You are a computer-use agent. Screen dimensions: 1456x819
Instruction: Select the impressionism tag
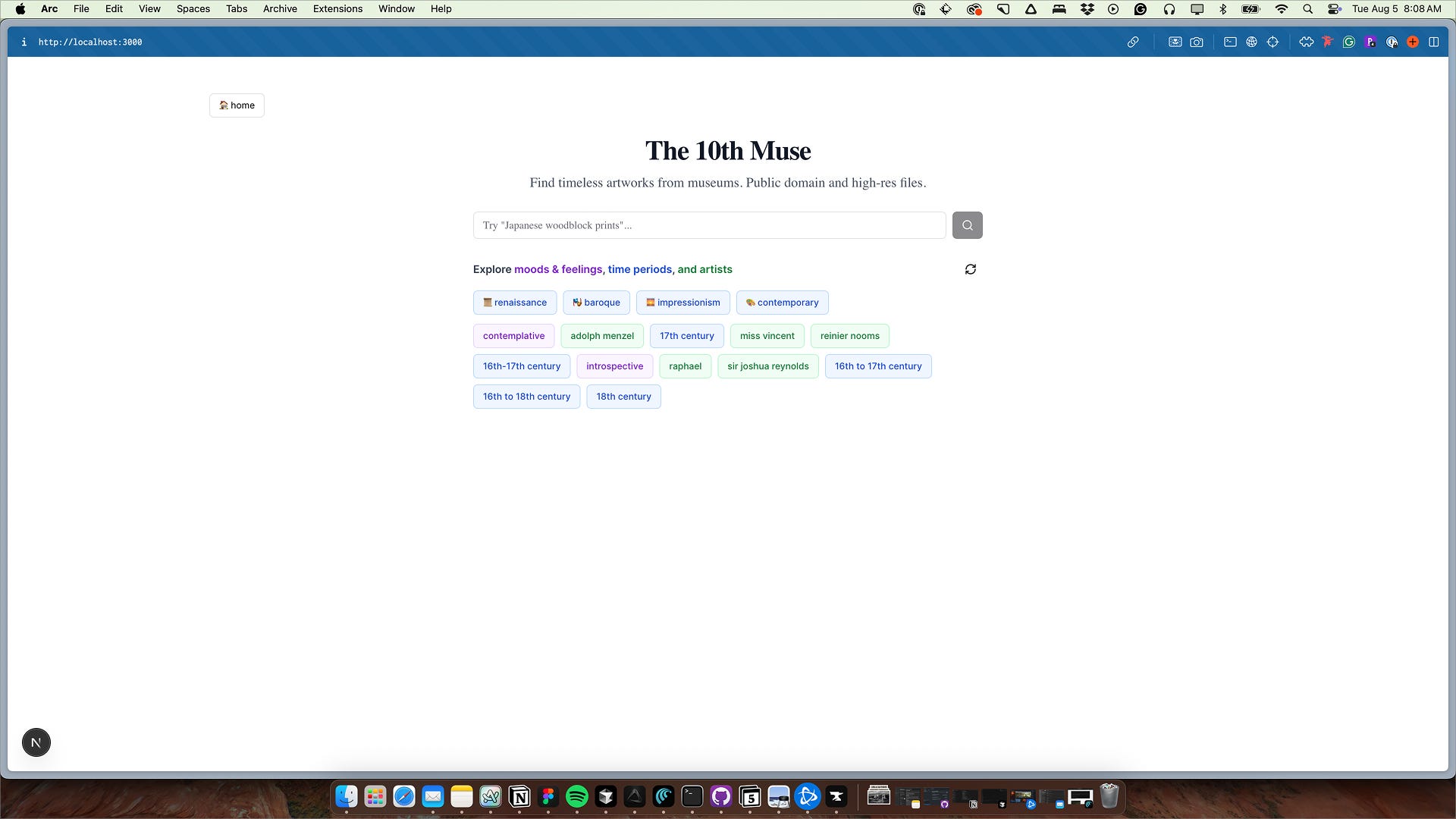click(x=682, y=303)
